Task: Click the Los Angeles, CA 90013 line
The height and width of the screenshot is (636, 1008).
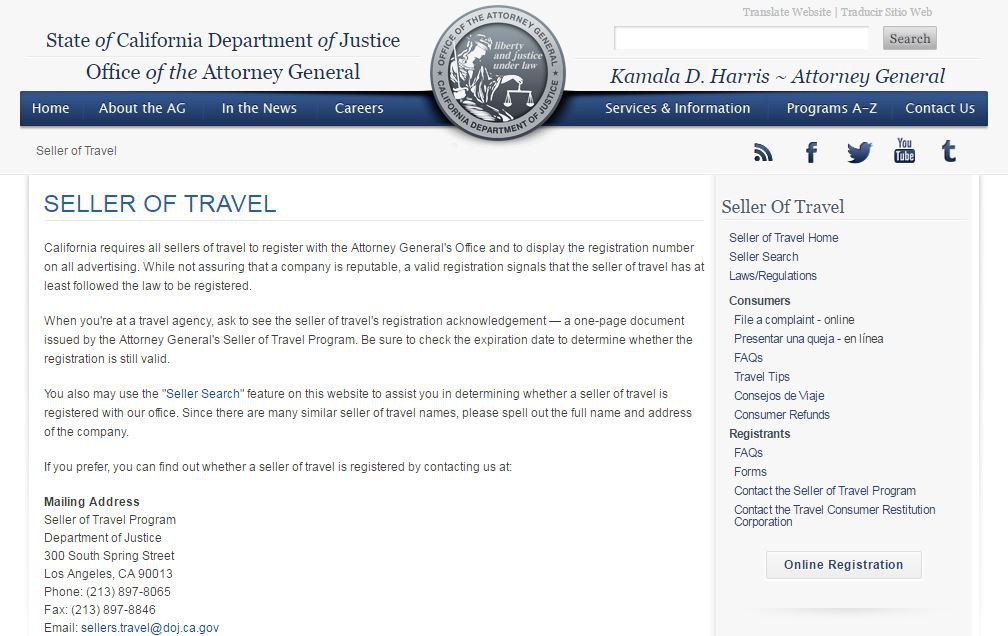Action: tap(108, 574)
